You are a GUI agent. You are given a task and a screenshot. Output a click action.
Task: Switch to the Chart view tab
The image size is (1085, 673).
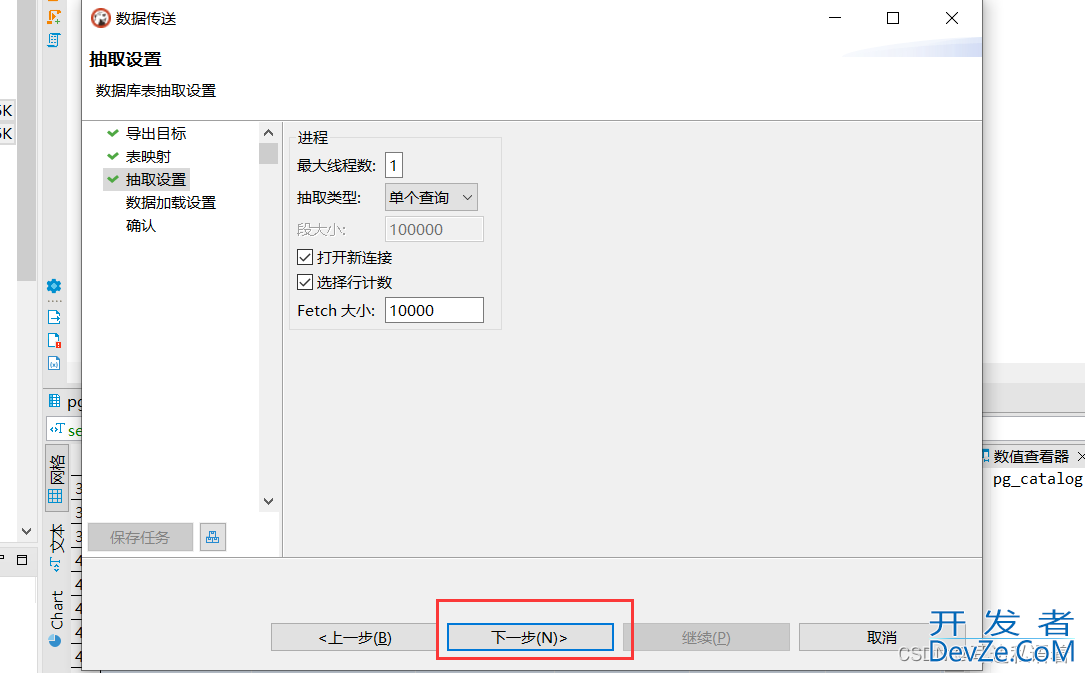(x=56, y=617)
